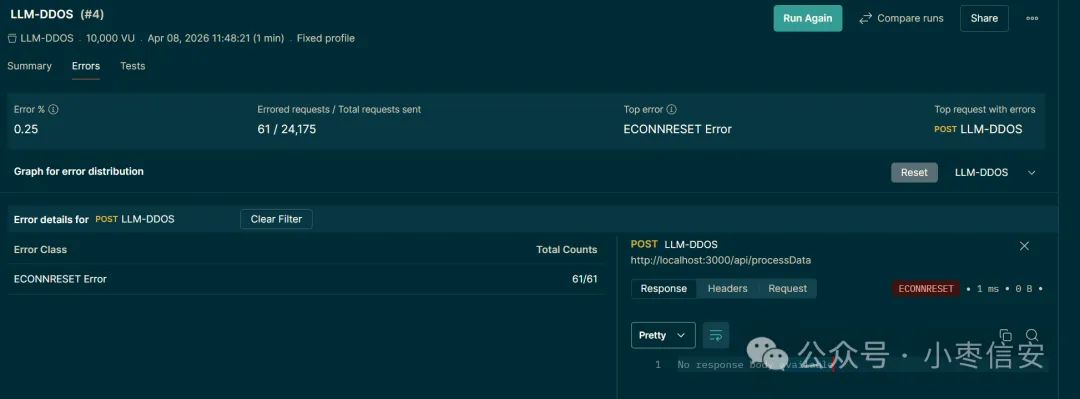Click the info icon beside Top error
1080x399 pixels.
[672, 110]
